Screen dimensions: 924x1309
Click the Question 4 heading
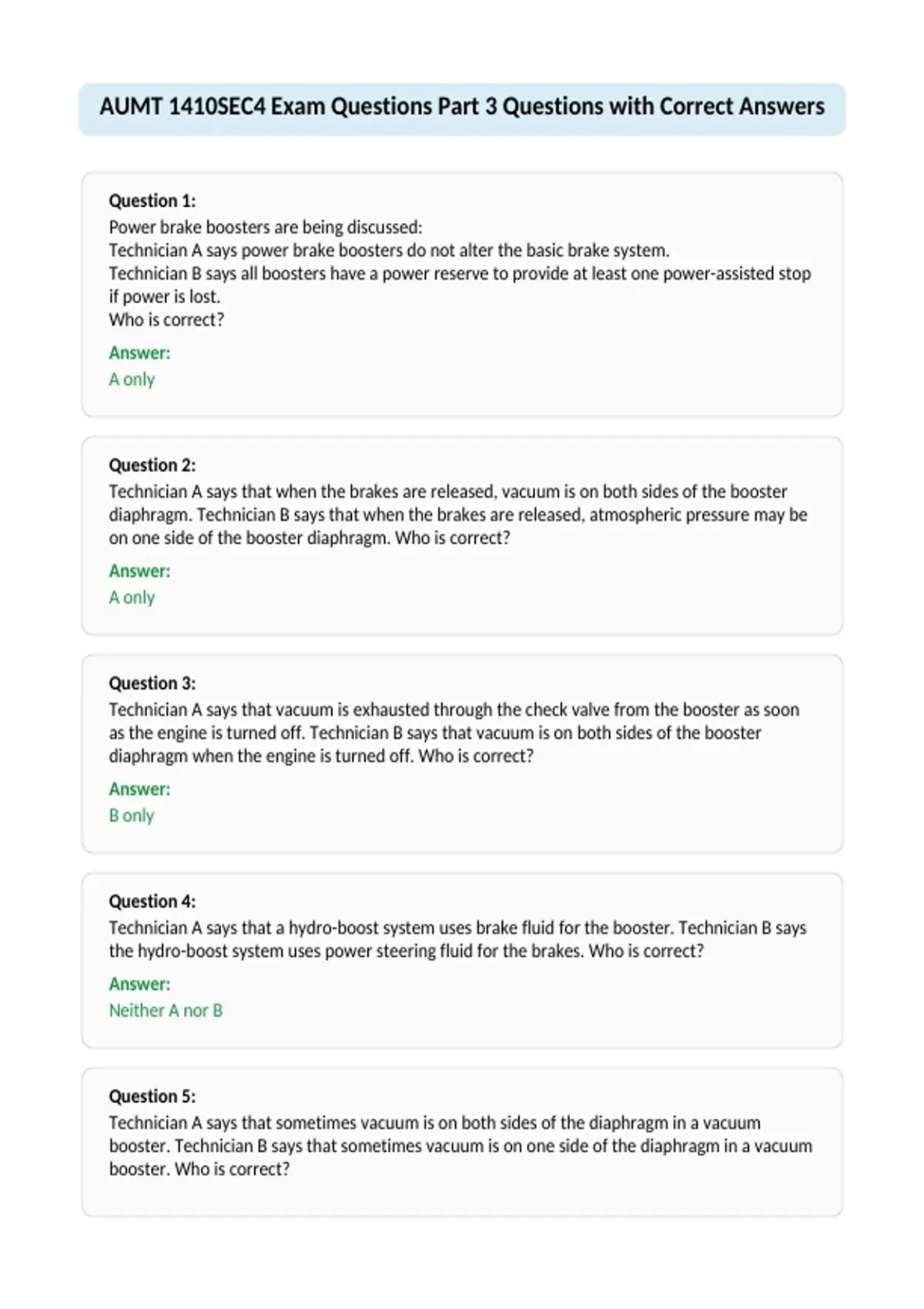point(152,901)
